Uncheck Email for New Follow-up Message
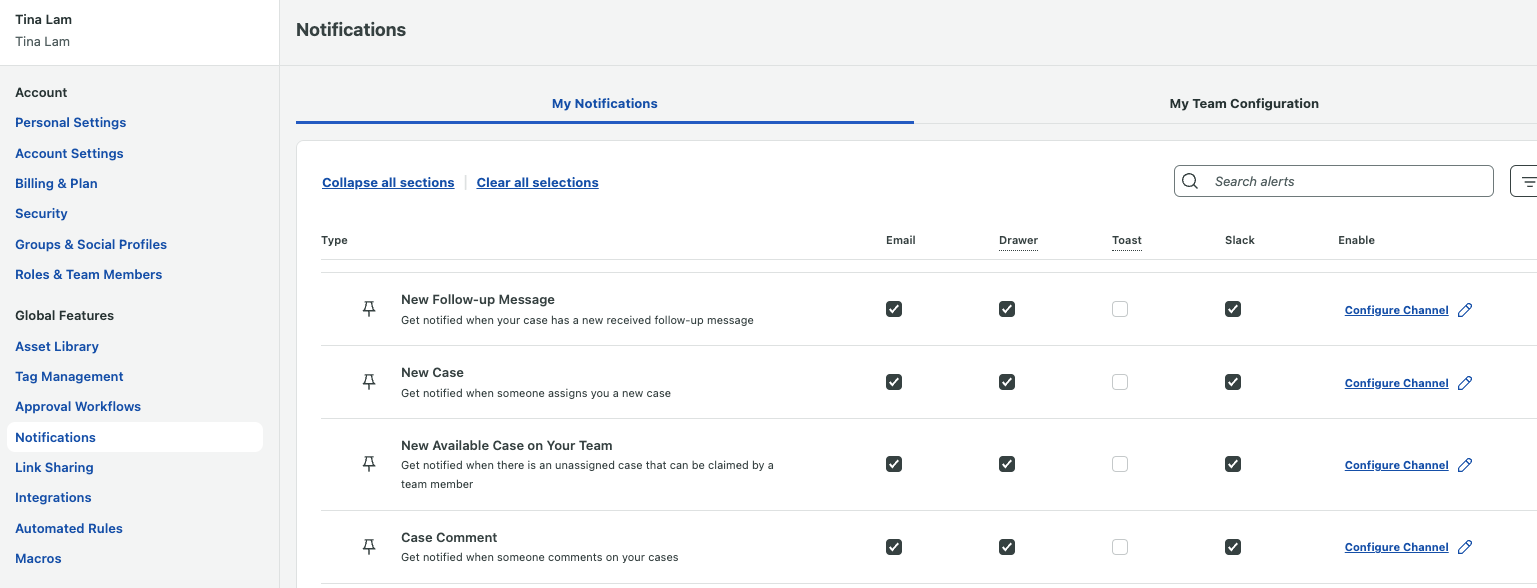The image size is (1537, 588). [894, 309]
